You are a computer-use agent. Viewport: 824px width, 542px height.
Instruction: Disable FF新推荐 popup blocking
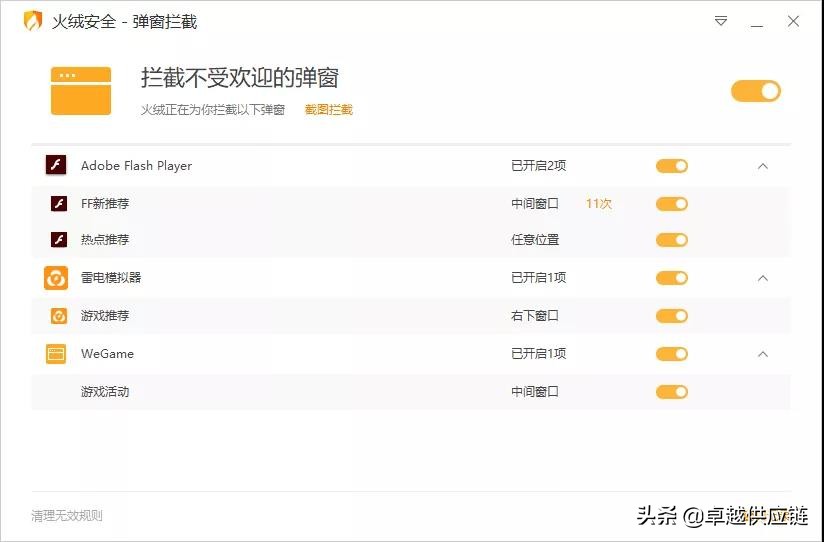[x=672, y=204]
